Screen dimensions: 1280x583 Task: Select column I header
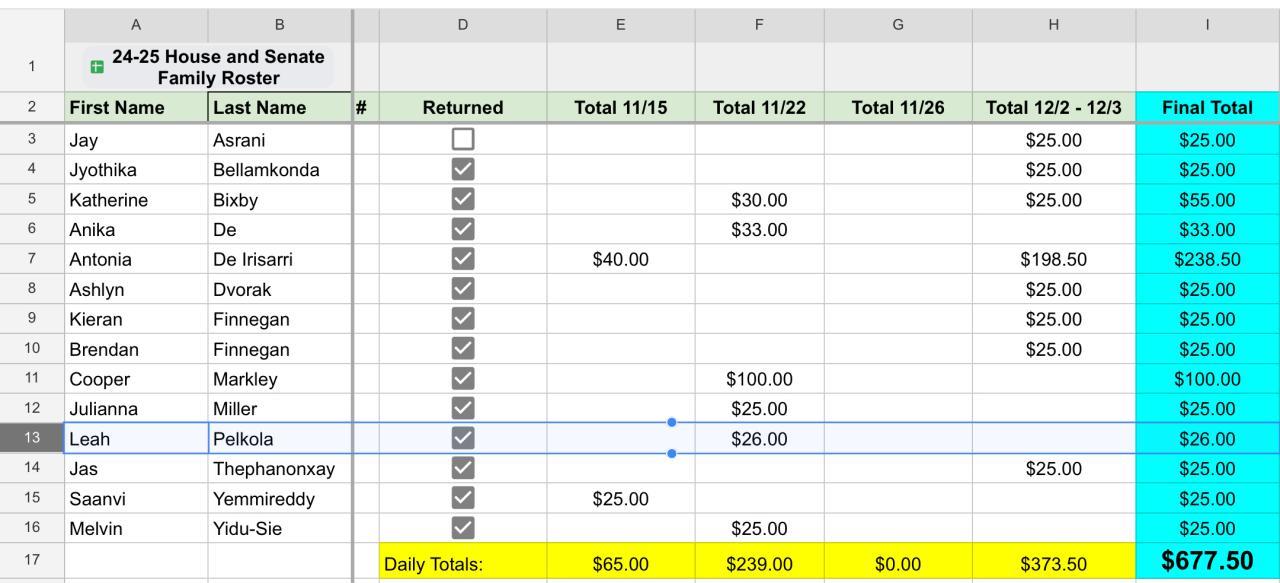pos(1207,25)
